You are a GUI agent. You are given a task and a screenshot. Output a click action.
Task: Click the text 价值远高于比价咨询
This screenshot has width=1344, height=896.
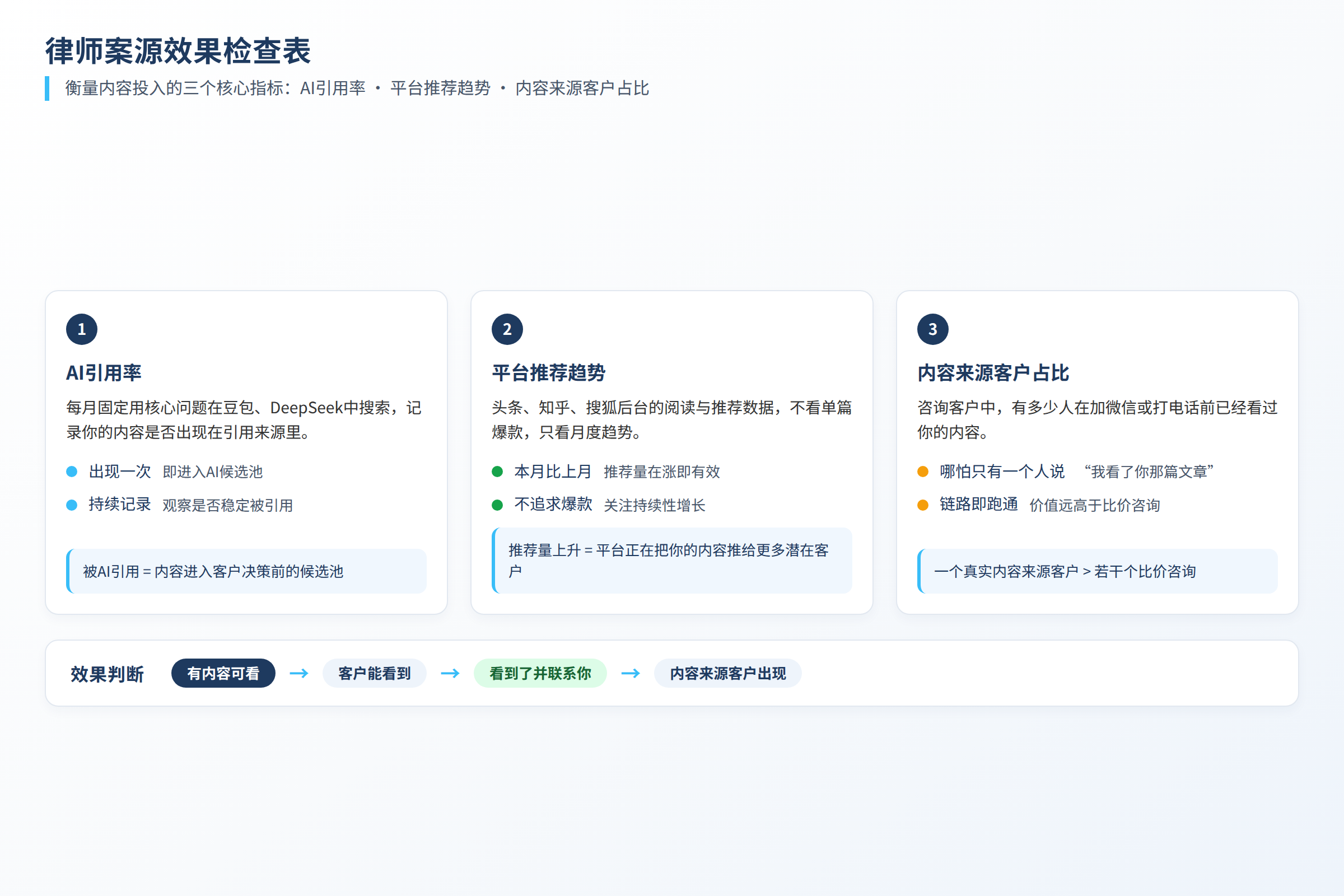tap(1095, 506)
